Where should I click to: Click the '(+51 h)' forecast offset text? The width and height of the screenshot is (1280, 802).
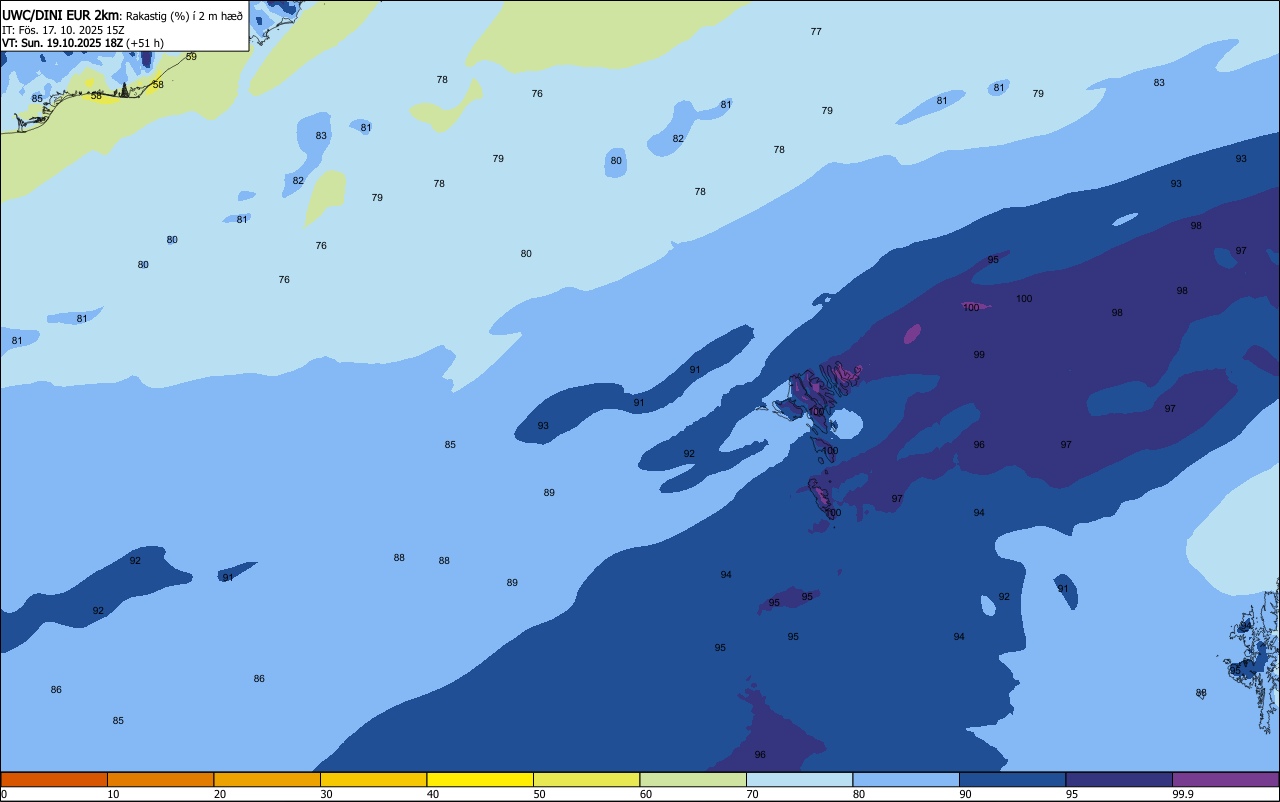tap(145, 43)
